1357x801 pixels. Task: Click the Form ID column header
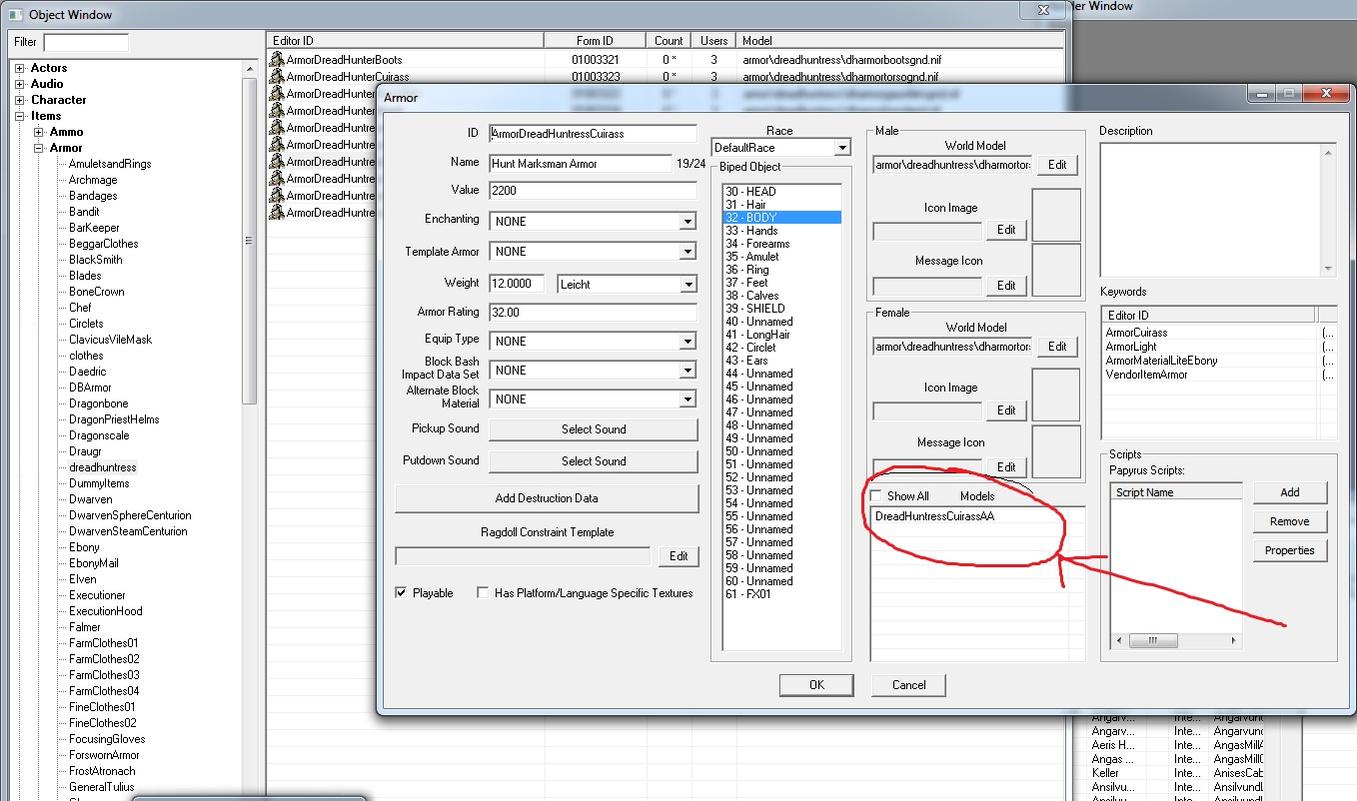coord(594,41)
